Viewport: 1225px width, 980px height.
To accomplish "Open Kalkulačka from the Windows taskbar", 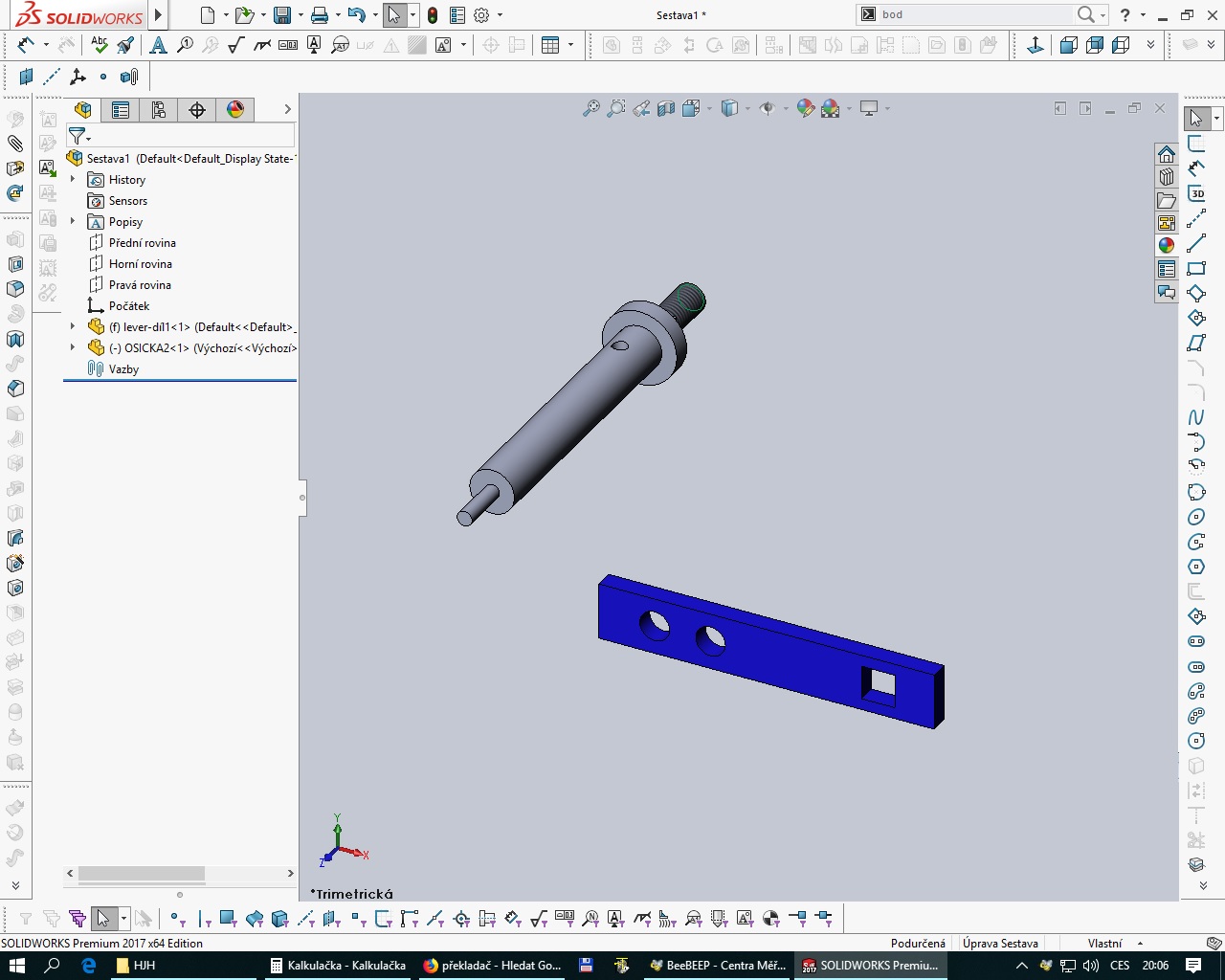I will click(x=338, y=966).
